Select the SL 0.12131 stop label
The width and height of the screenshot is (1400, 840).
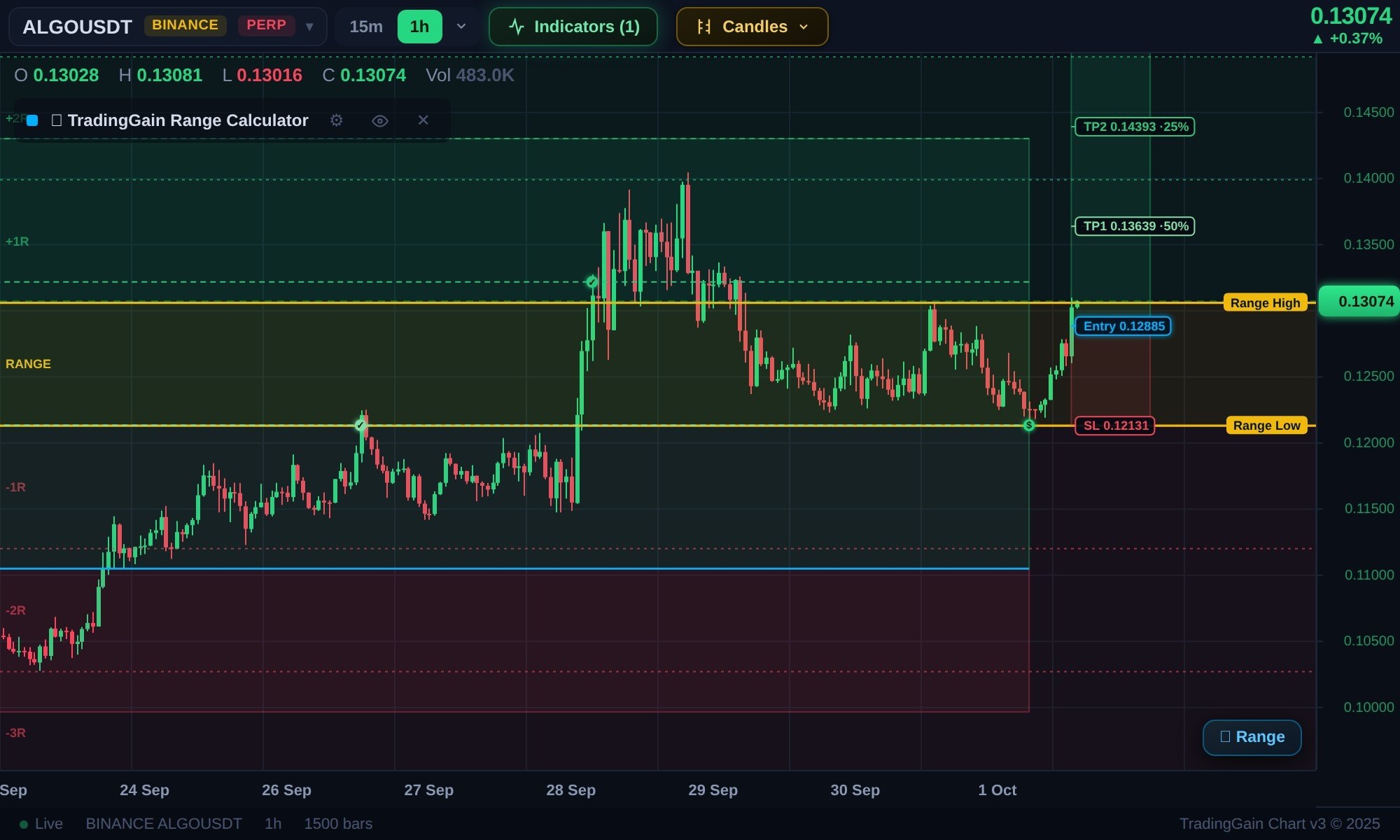1115,426
